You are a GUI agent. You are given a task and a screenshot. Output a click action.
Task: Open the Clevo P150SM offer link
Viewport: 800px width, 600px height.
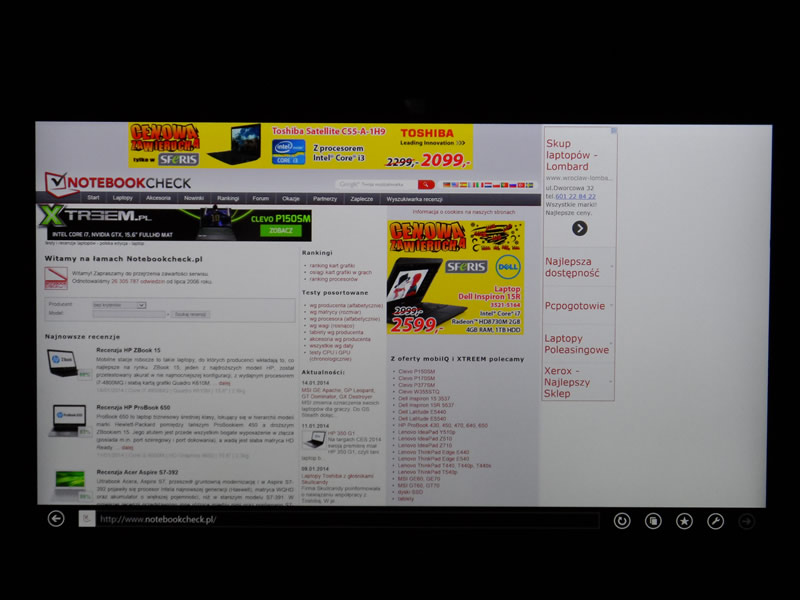click(x=416, y=371)
